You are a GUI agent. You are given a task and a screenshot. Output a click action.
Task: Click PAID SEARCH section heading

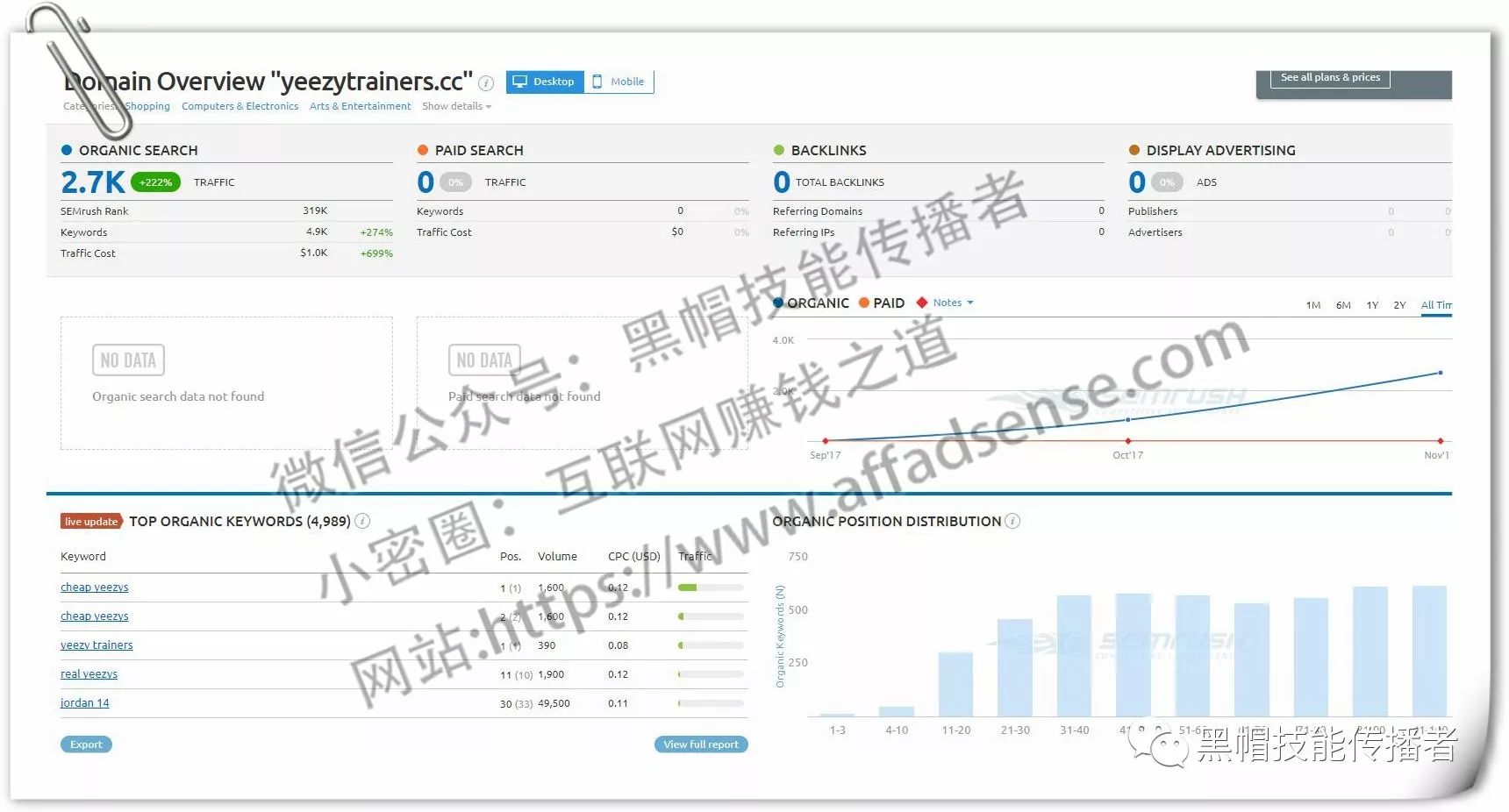pyautogui.click(x=479, y=150)
